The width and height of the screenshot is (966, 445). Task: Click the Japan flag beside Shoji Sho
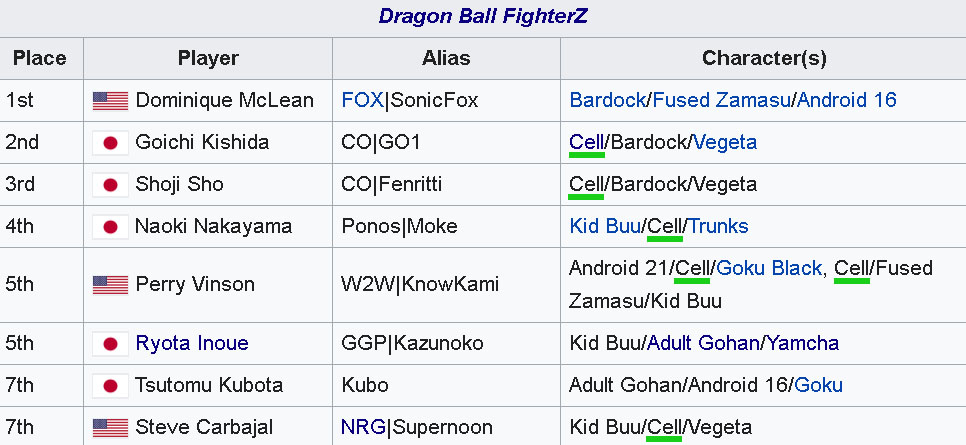click(x=110, y=185)
